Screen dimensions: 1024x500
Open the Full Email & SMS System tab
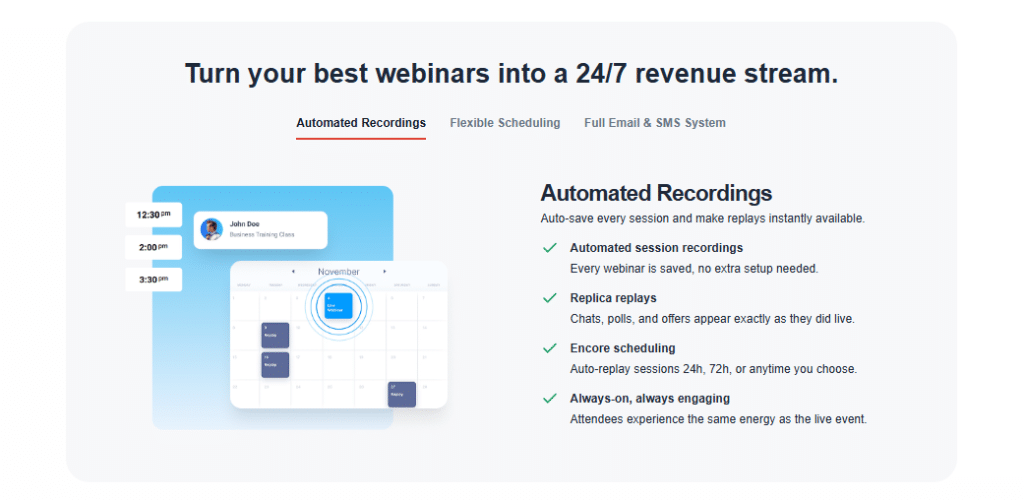[654, 123]
